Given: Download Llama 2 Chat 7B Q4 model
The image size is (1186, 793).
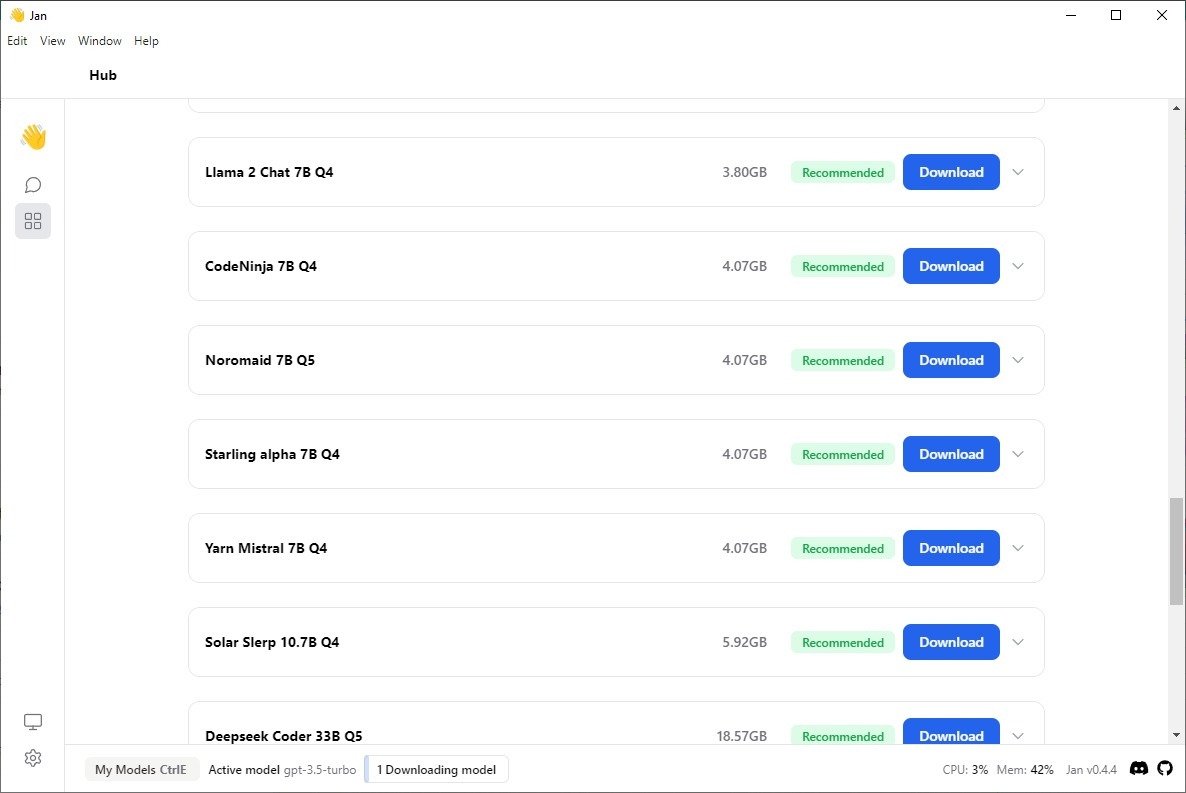Looking at the screenshot, I should (x=951, y=173).
